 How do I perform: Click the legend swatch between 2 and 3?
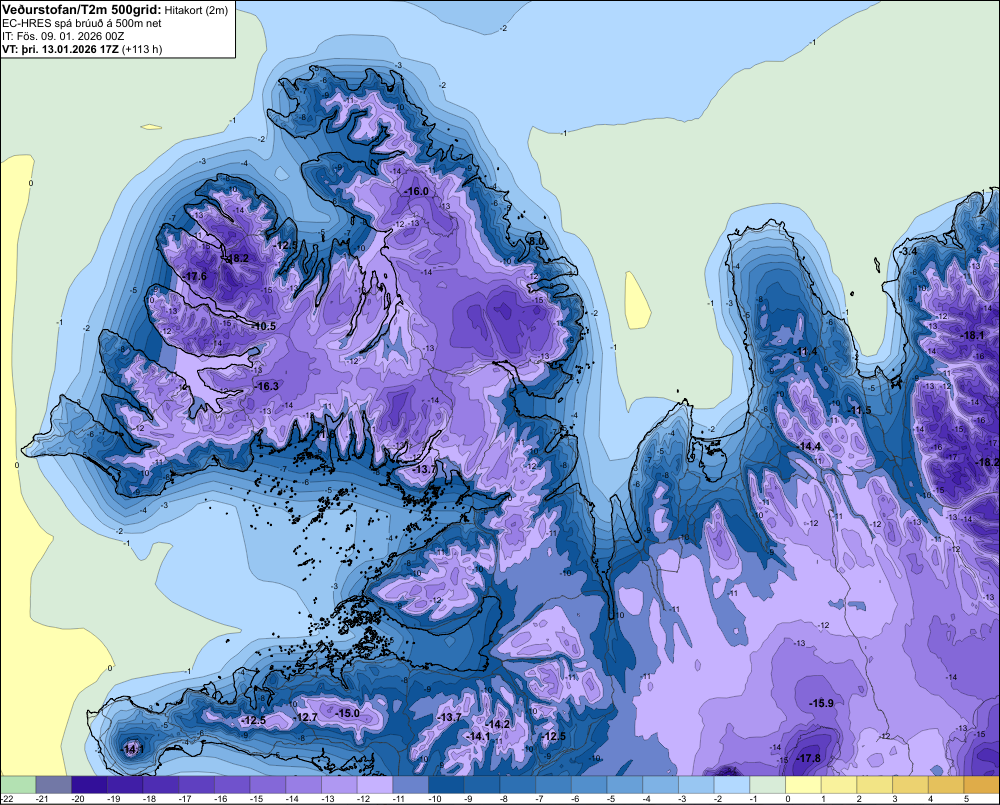coord(875,785)
